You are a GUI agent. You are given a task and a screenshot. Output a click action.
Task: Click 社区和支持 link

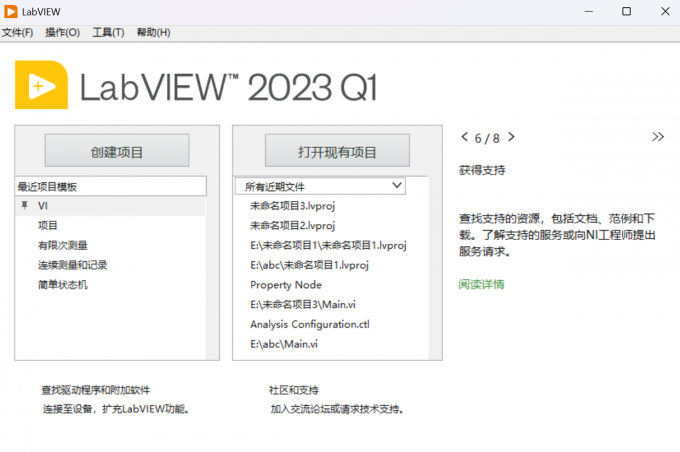click(x=294, y=390)
